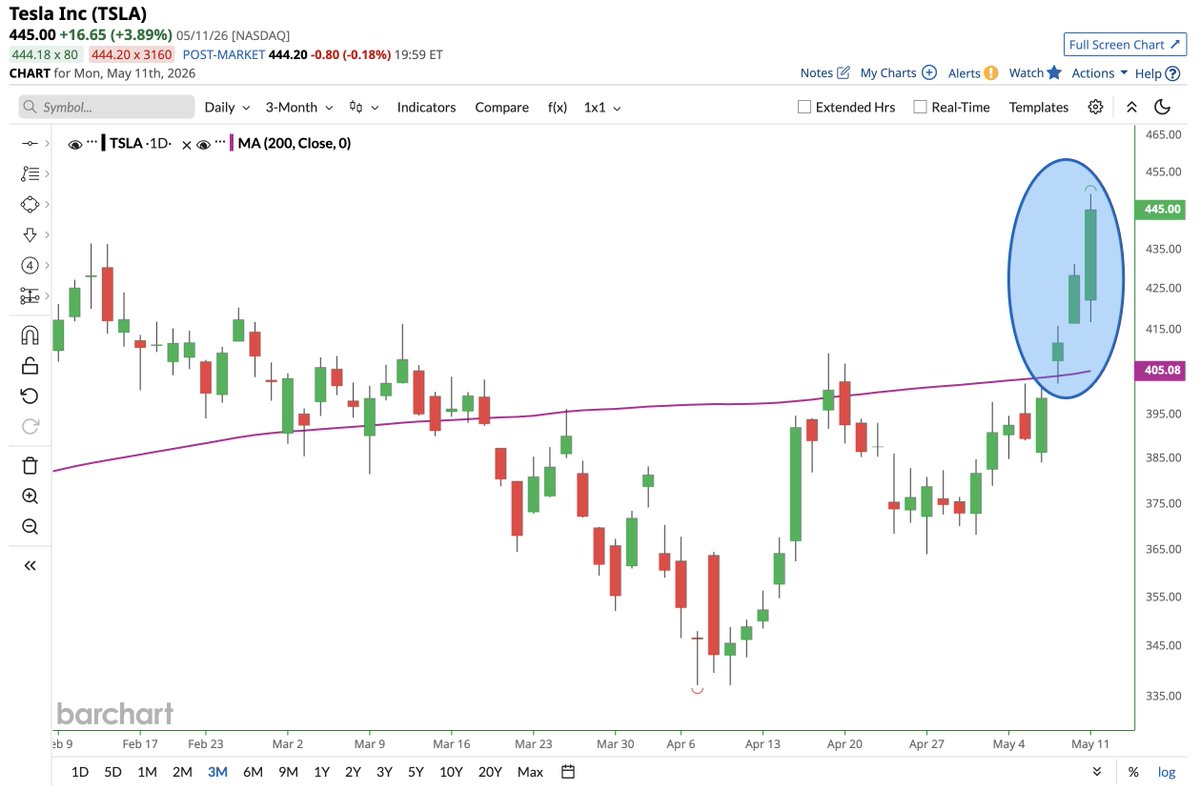Image resolution: width=1200 pixels, height=791 pixels.
Task: Click the three dots next to TSLA legend
Action: (93, 143)
